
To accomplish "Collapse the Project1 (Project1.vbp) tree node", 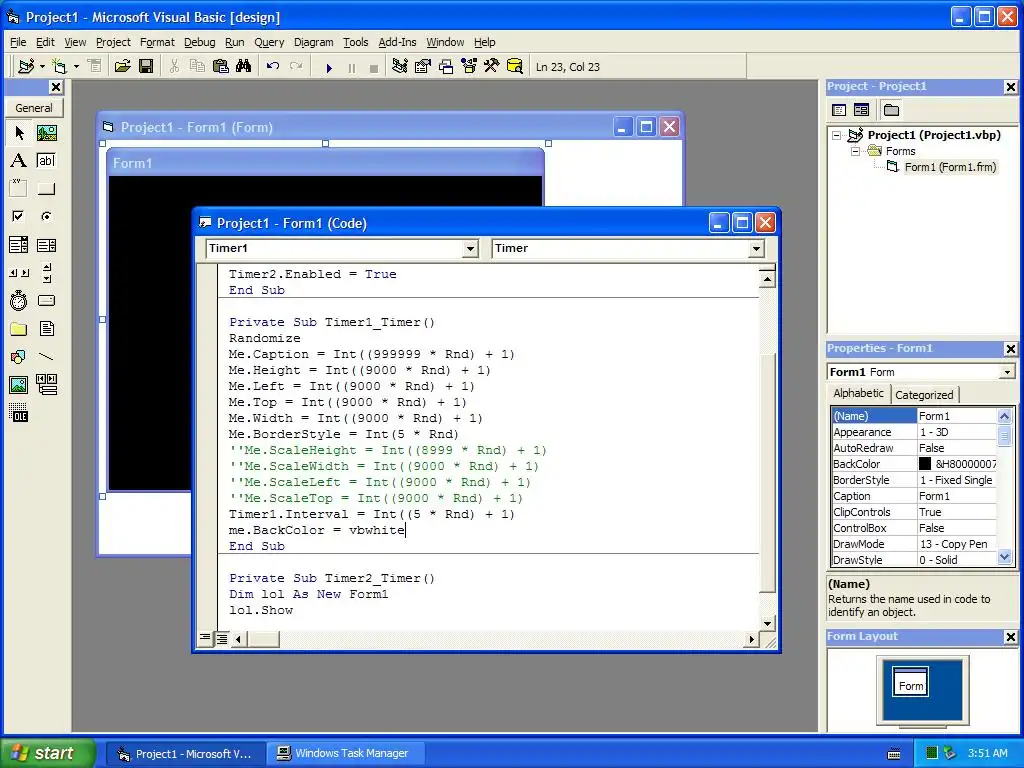I will pos(837,136).
